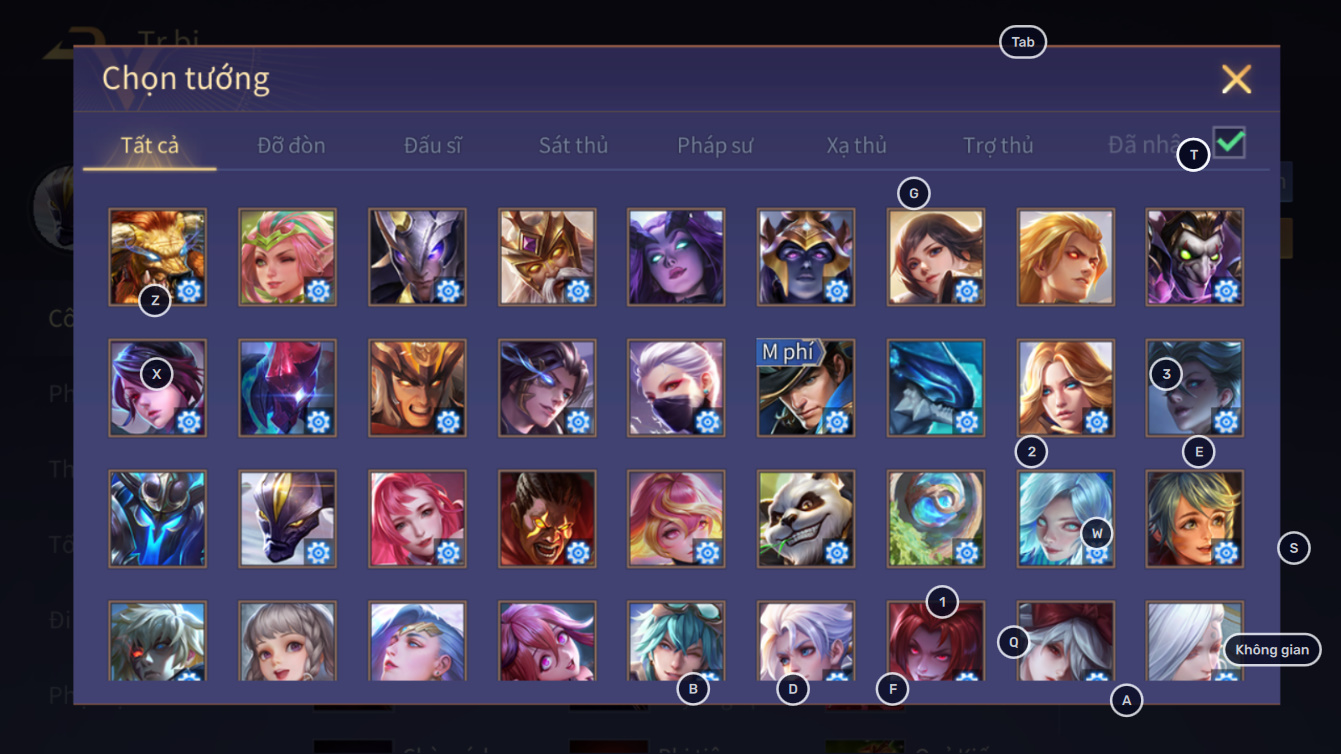Open gear settings on the panda hero
Image resolution: width=1341 pixels, height=754 pixels.
(x=837, y=553)
